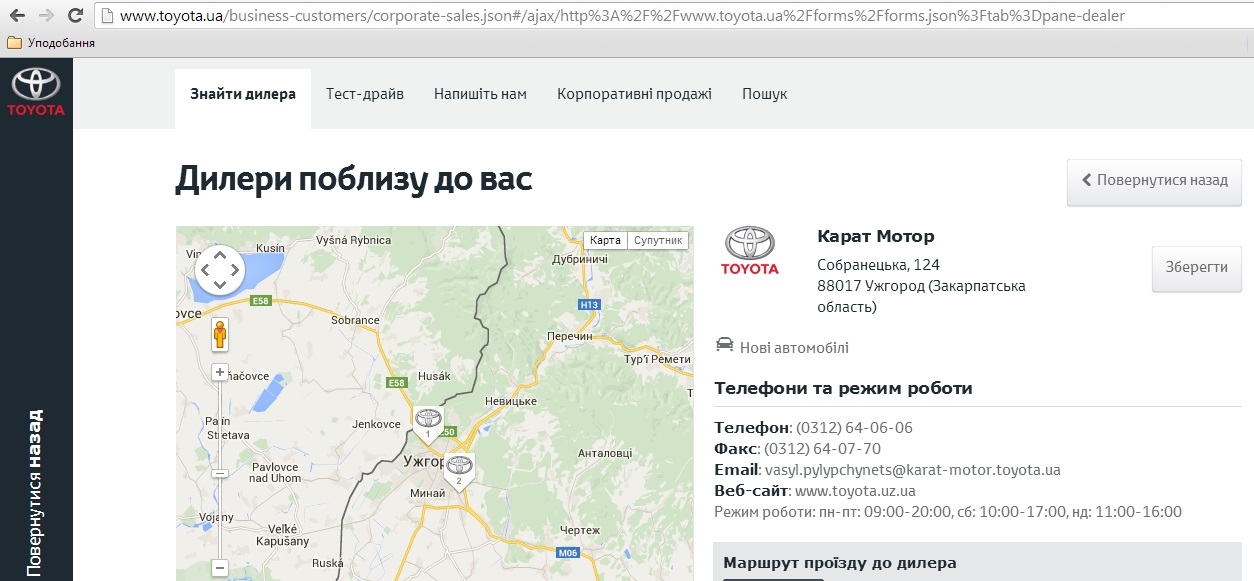
Task: Click the Повернутися назад button
Action: point(1154,182)
